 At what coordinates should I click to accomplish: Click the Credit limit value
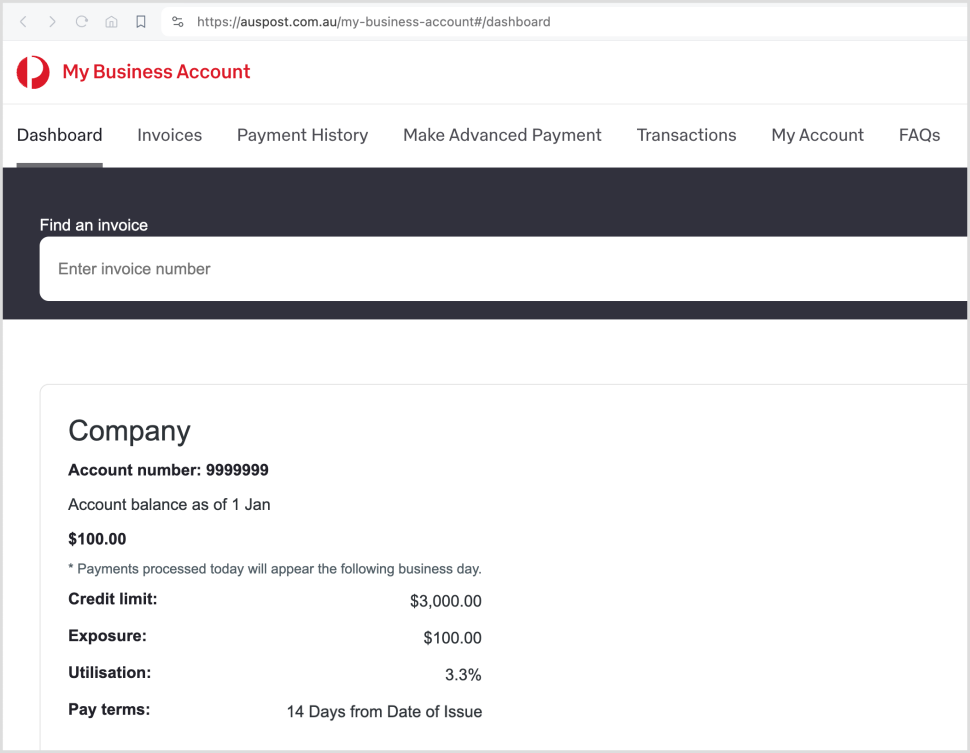447,601
